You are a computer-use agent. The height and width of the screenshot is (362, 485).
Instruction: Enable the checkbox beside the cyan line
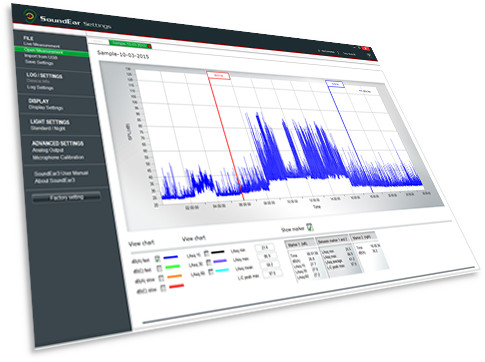[211, 272]
